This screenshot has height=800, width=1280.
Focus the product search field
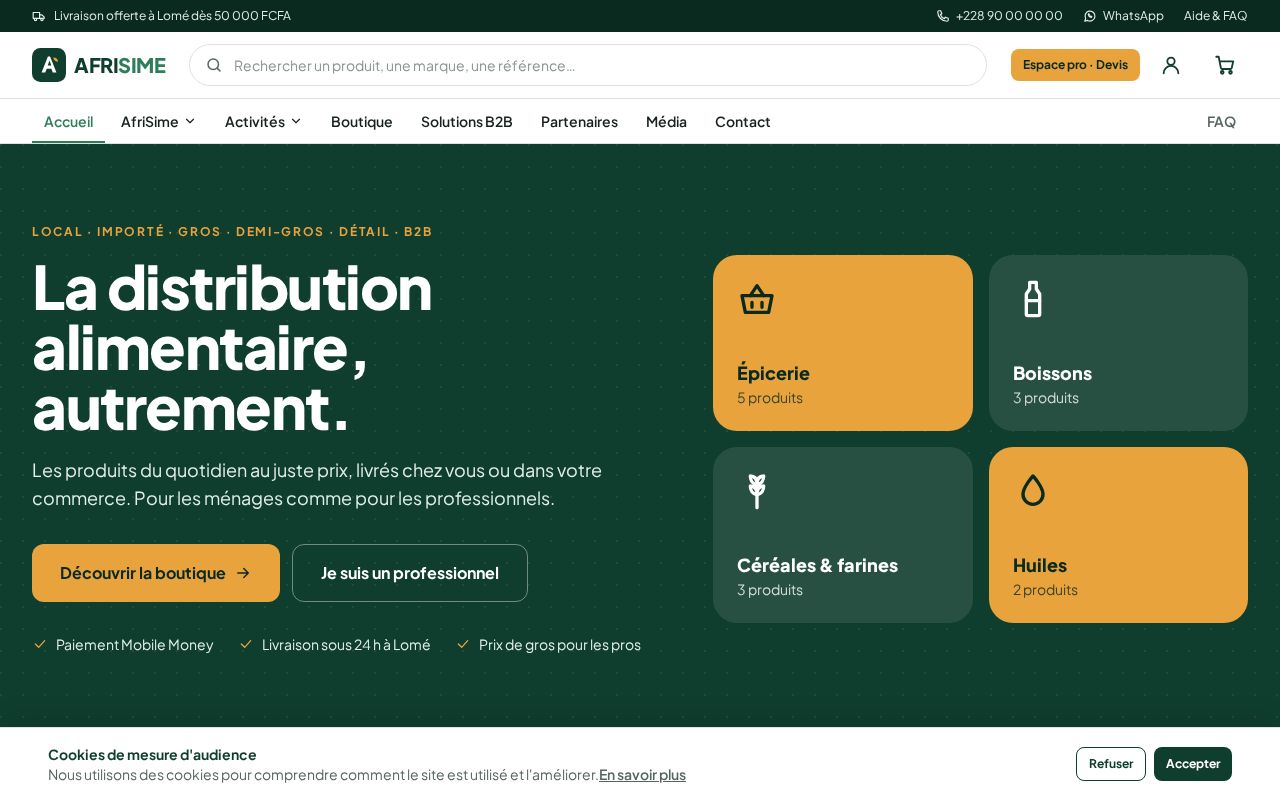(588, 65)
